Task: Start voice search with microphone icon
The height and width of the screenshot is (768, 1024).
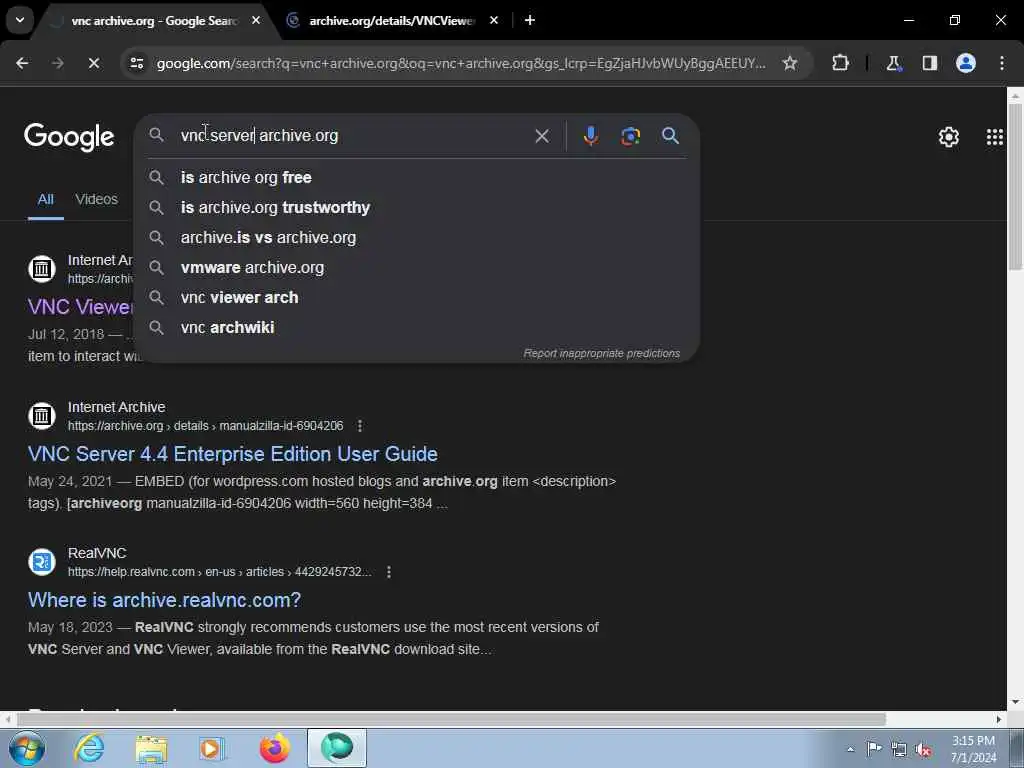Action: [x=590, y=136]
